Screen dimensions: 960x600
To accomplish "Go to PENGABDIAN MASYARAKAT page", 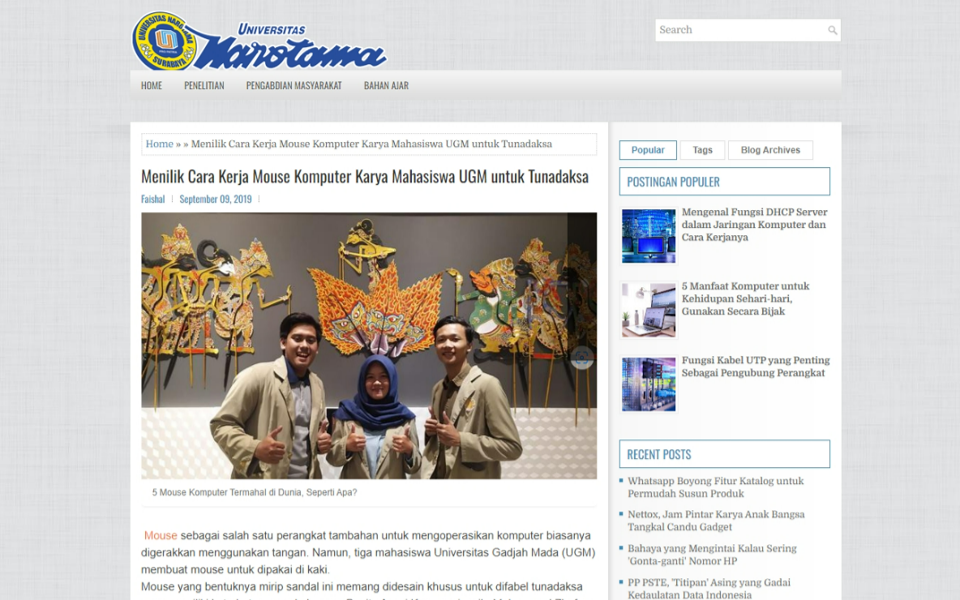I will pos(294,86).
